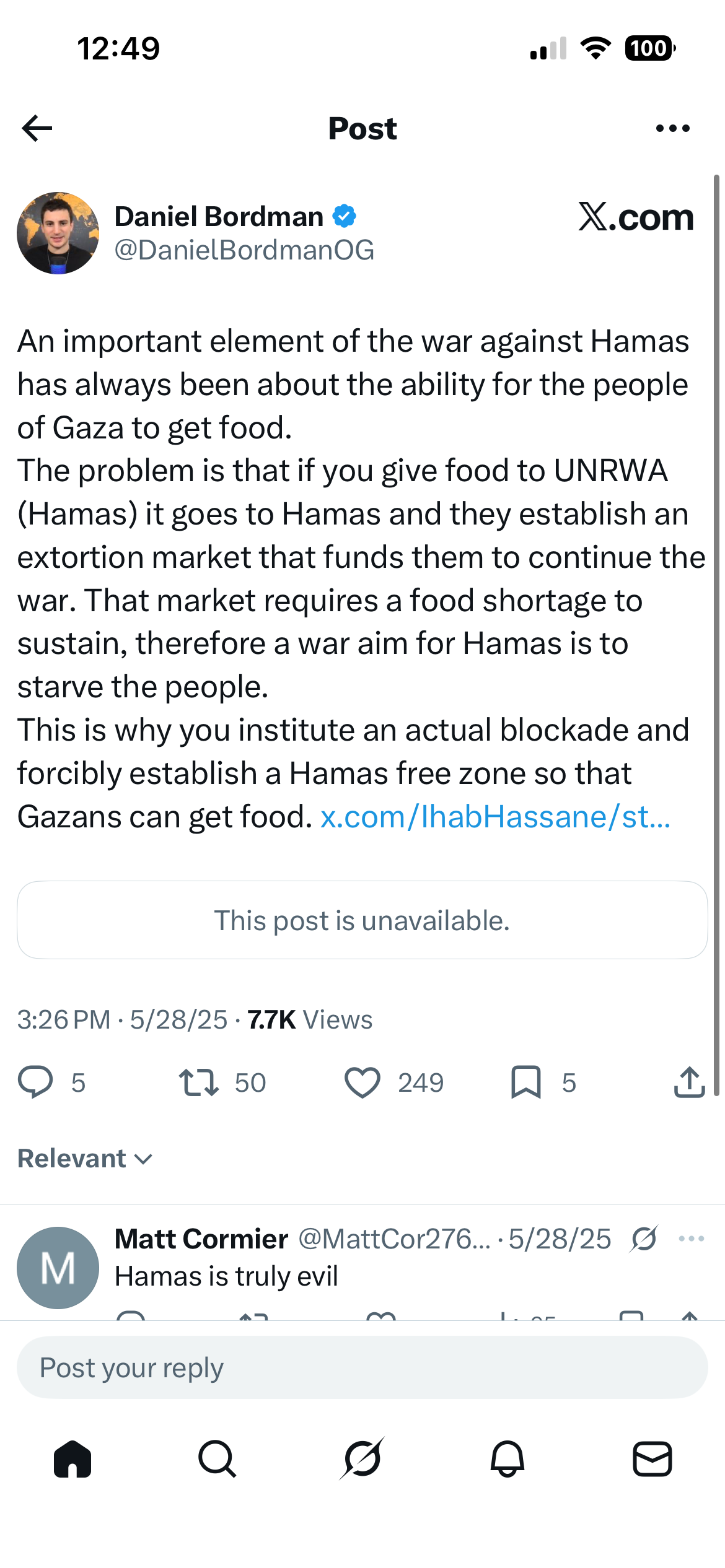Tap Matt Cormier's avatar

(x=58, y=1268)
